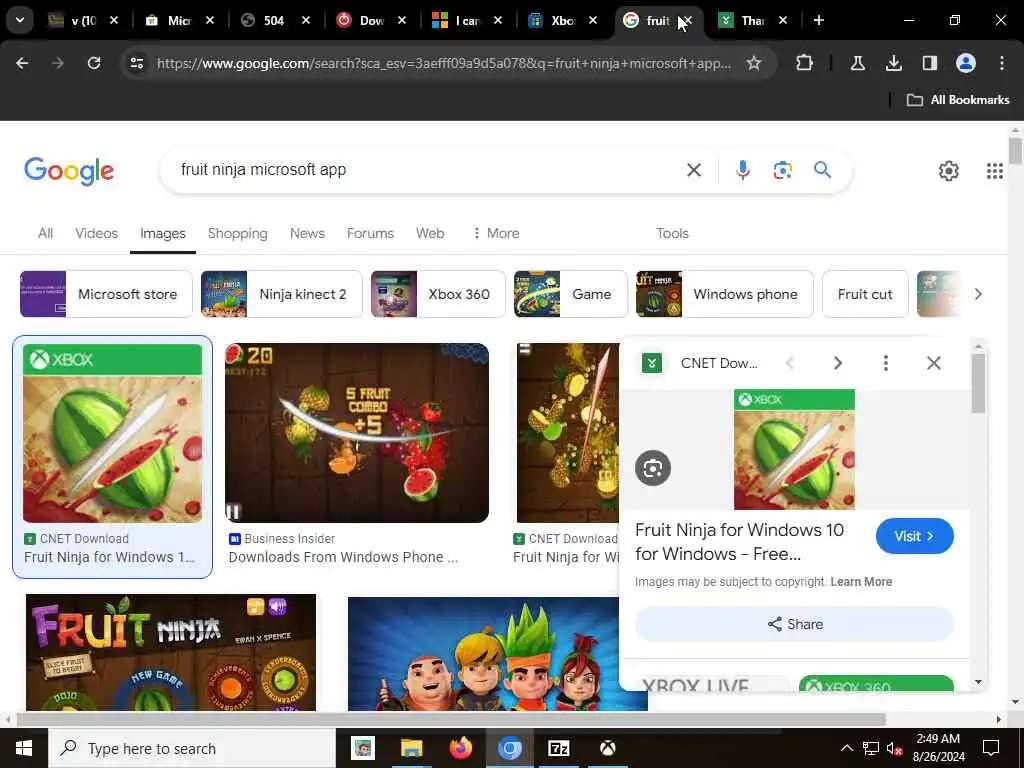Switch to the Forums results tab
Screen dimensions: 1024x768
(370, 233)
